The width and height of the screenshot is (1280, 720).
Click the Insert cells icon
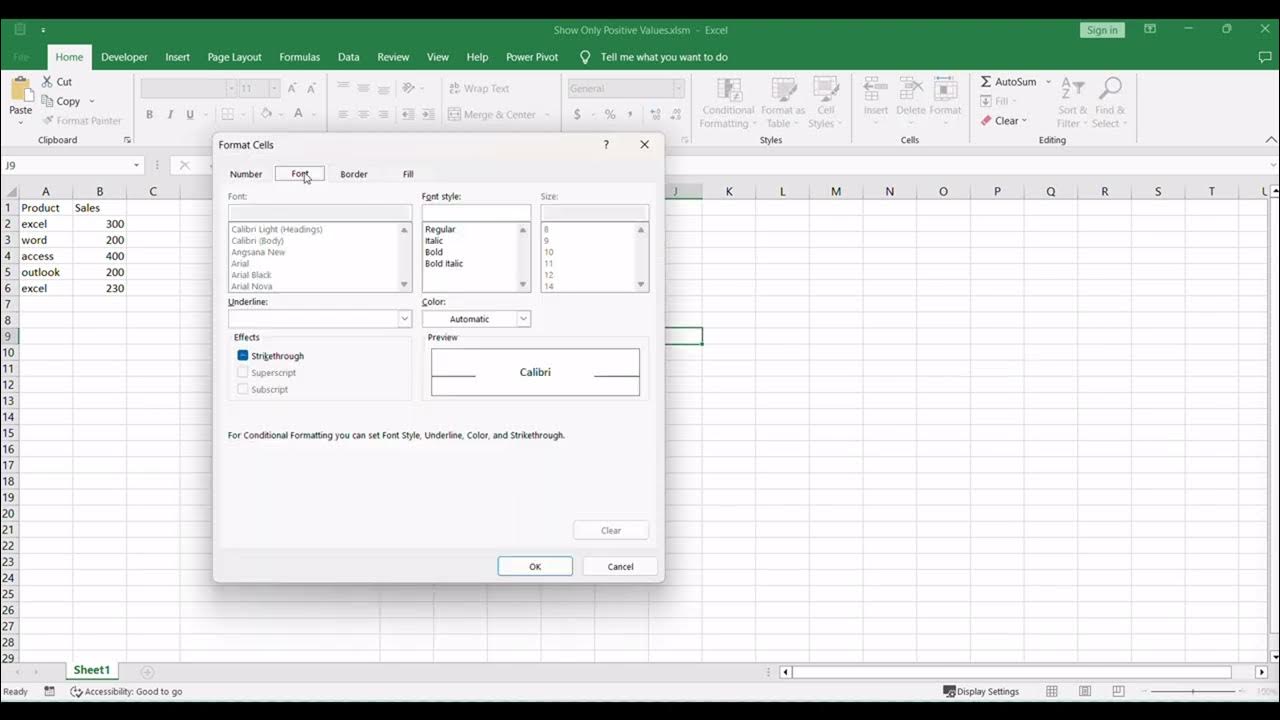pyautogui.click(x=876, y=89)
